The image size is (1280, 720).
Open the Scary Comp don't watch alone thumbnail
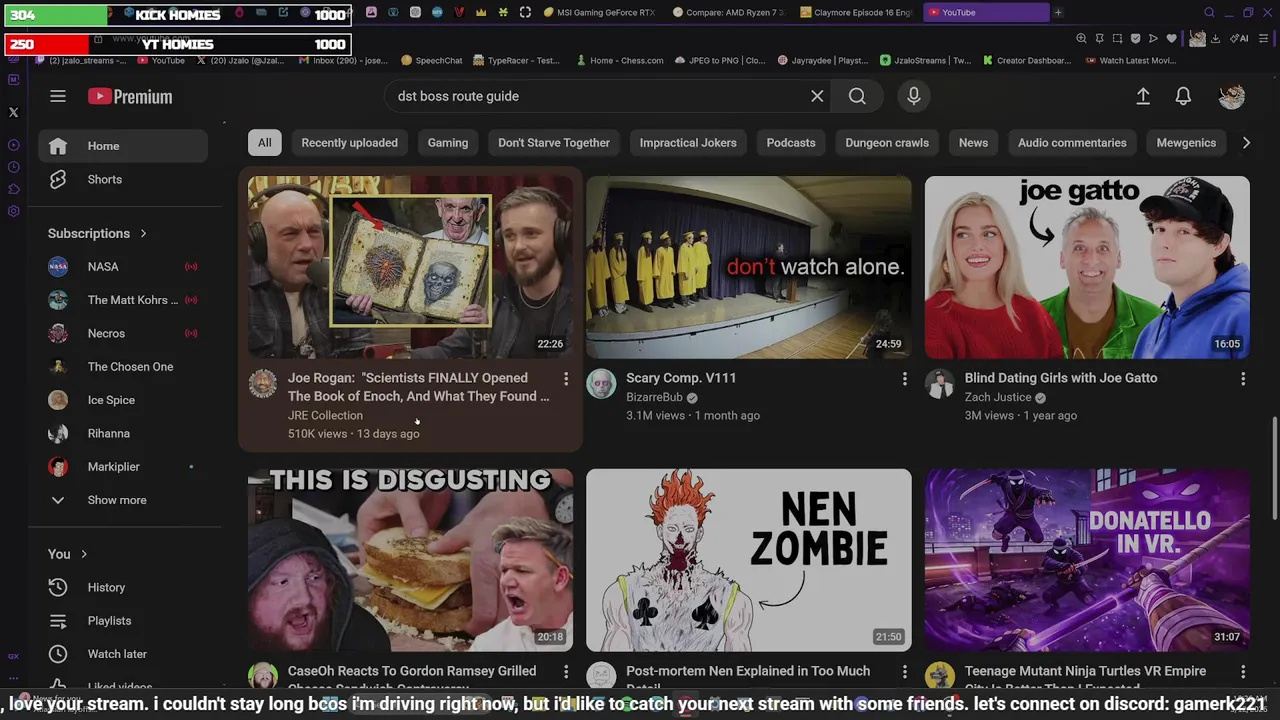749,267
